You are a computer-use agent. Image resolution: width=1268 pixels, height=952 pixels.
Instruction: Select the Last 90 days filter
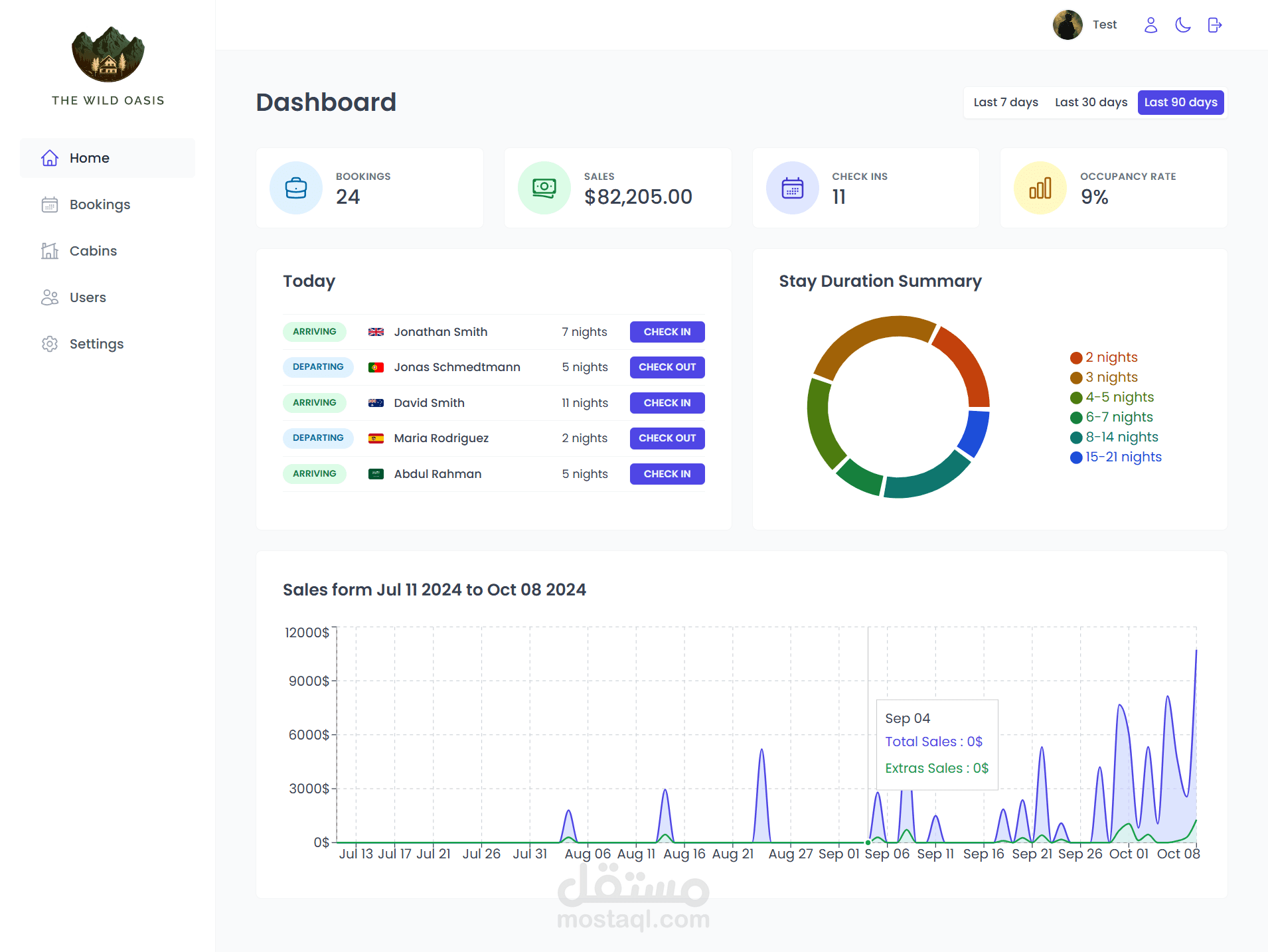pos(1181,102)
